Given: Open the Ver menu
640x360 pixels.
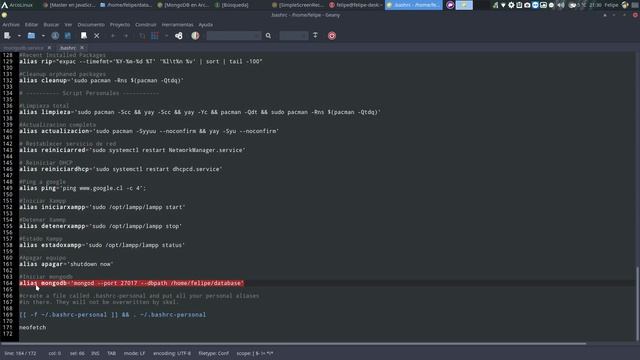Looking at the screenshot, I should click(x=68, y=24).
